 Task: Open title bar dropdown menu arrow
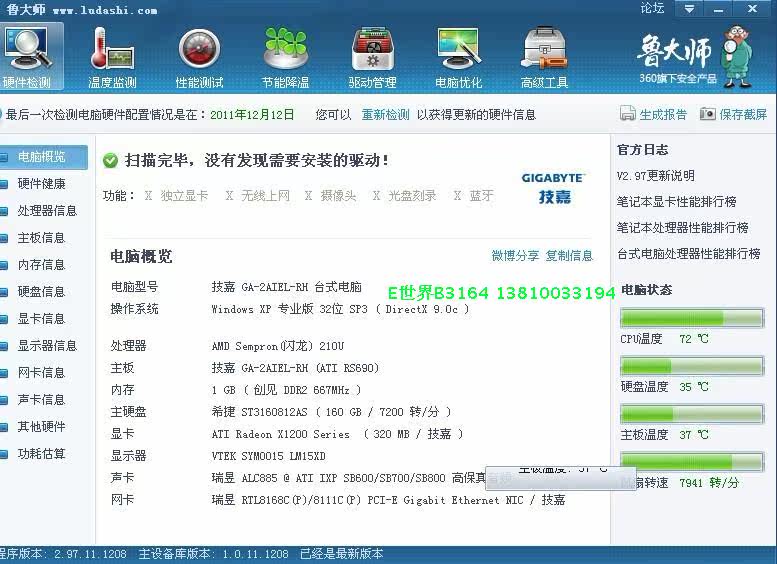(x=687, y=9)
